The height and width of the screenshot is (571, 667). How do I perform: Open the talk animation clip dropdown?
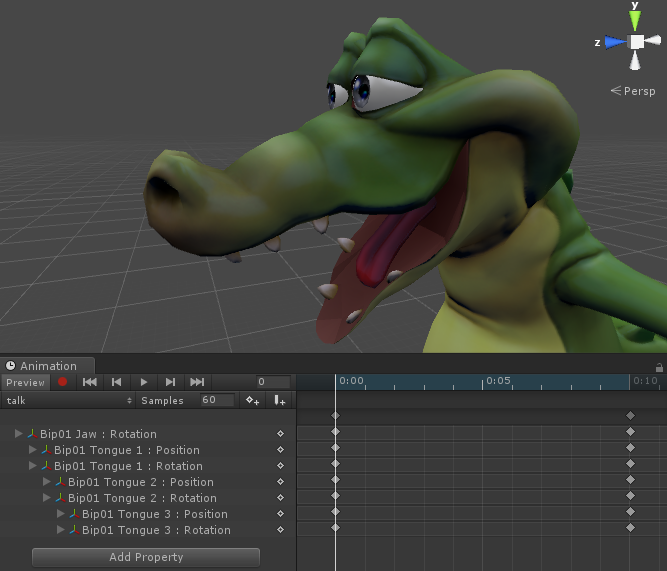[68, 400]
